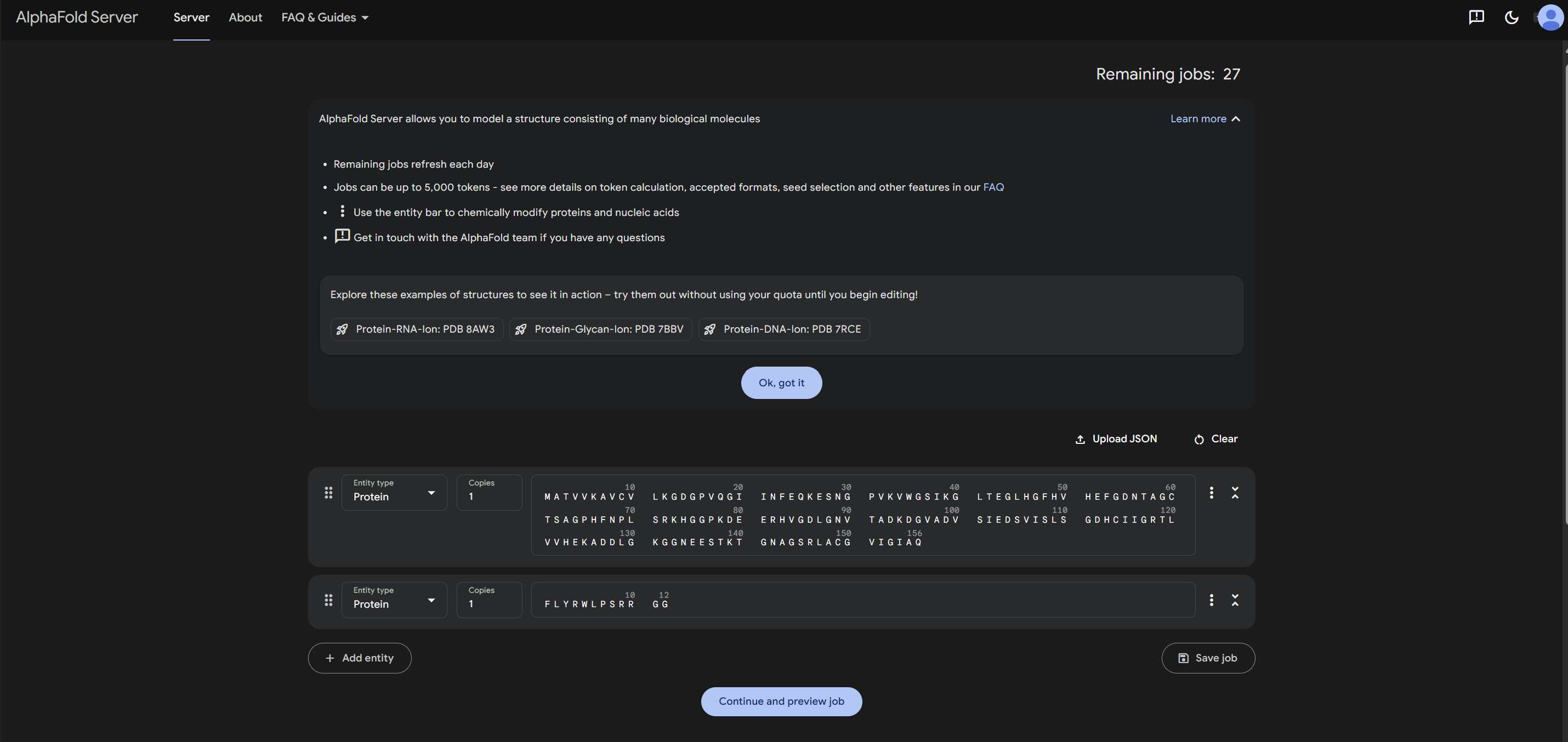Grab the drag handle of the 156-residue protein

tap(328, 493)
